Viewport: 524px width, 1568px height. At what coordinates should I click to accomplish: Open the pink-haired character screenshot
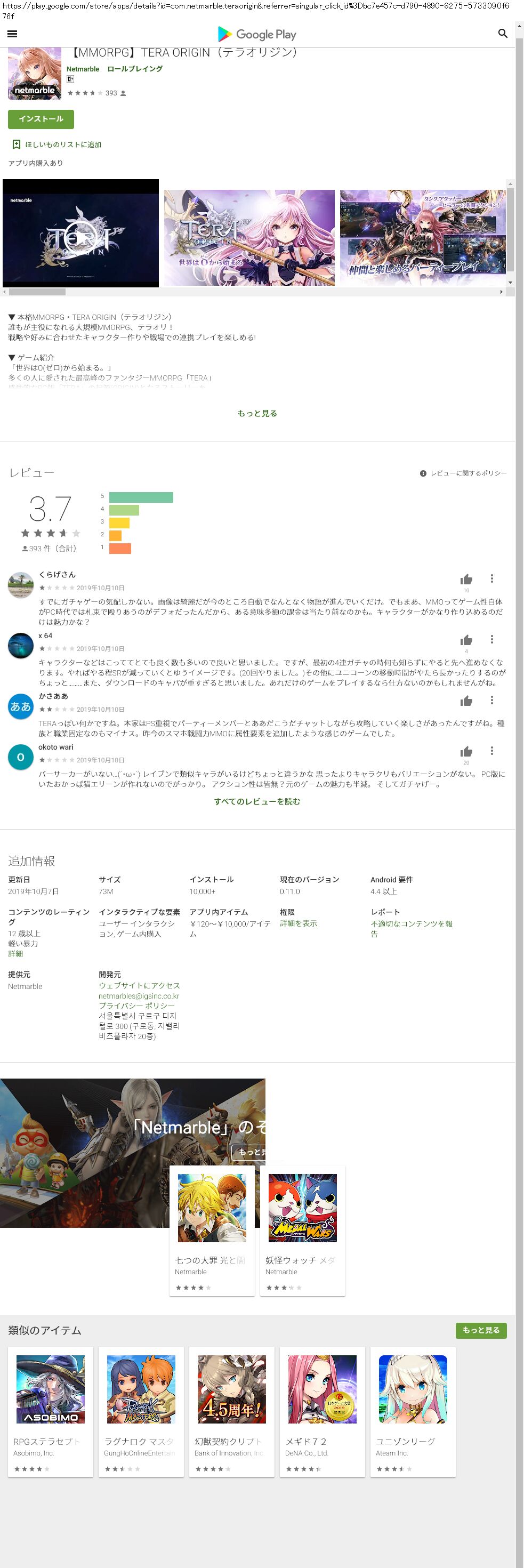[249, 237]
